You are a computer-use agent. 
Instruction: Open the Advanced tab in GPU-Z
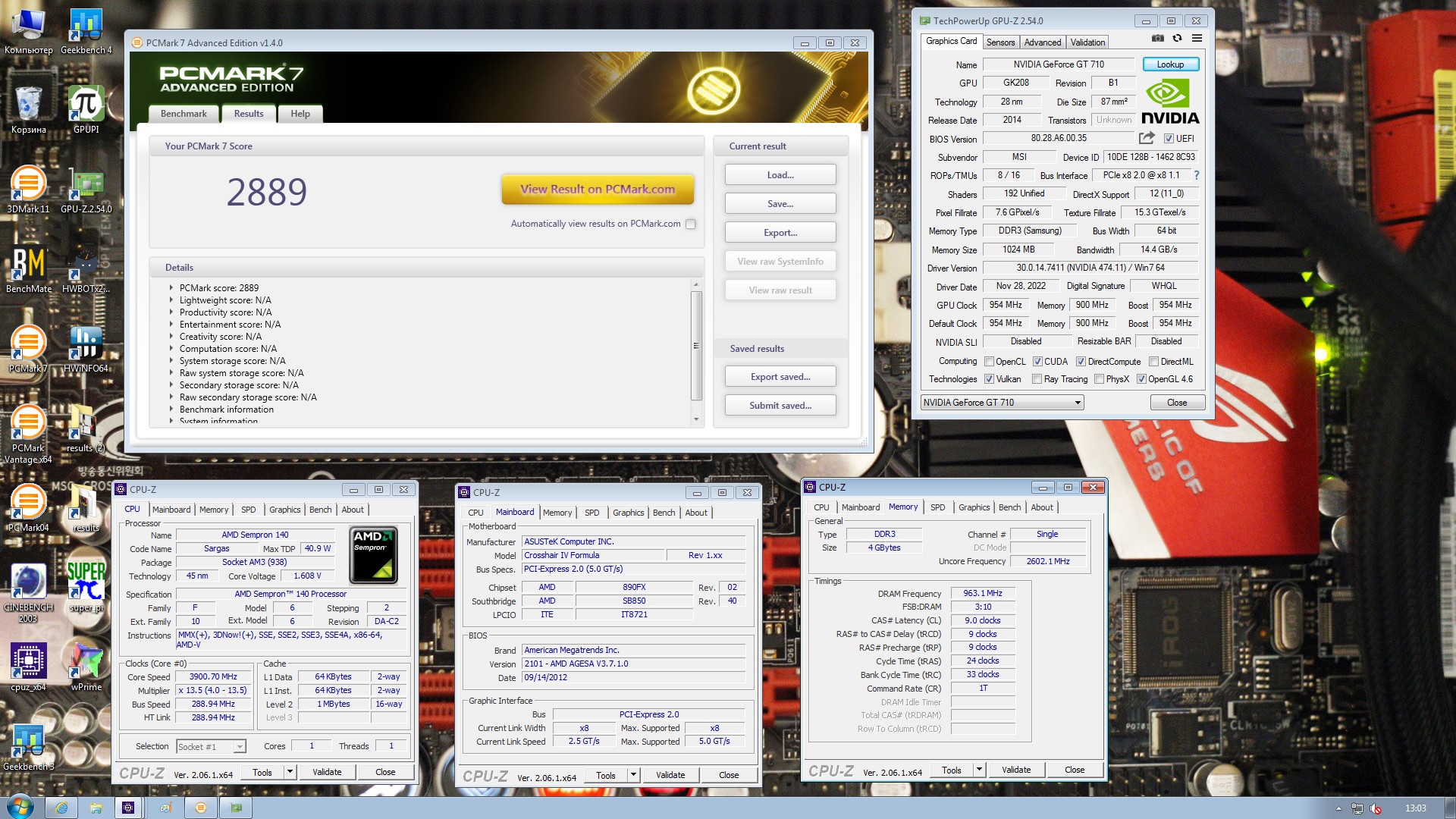[x=1043, y=42]
